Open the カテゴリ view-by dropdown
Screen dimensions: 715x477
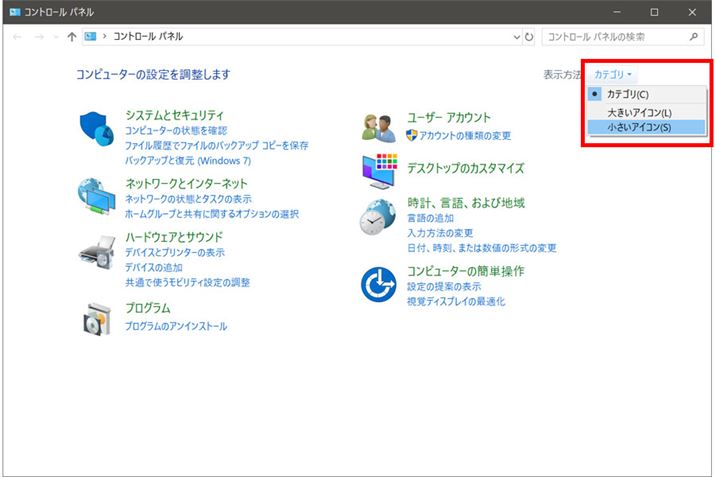point(613,75)
